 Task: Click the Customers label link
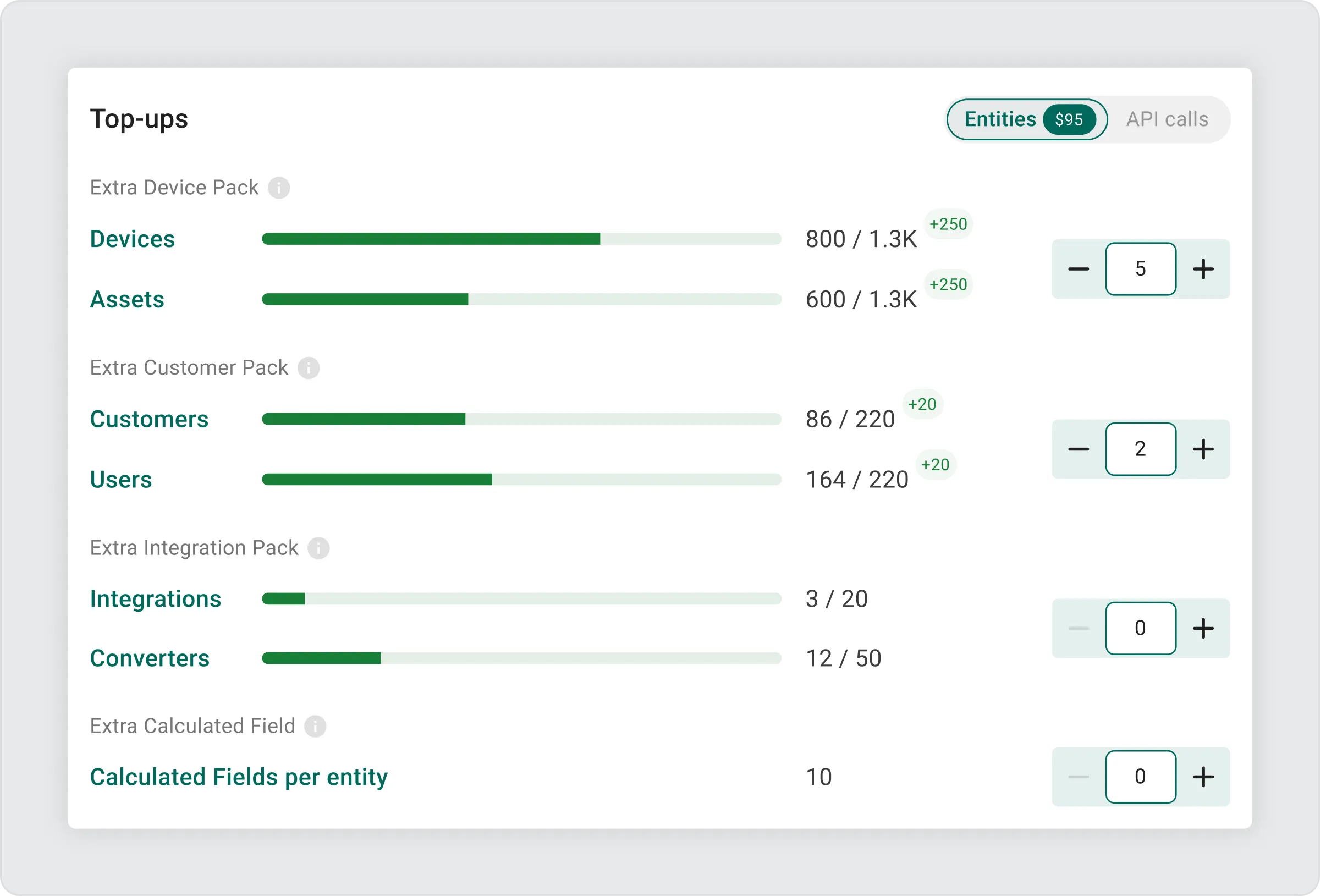pyautogui.click(x=150, y=419)
